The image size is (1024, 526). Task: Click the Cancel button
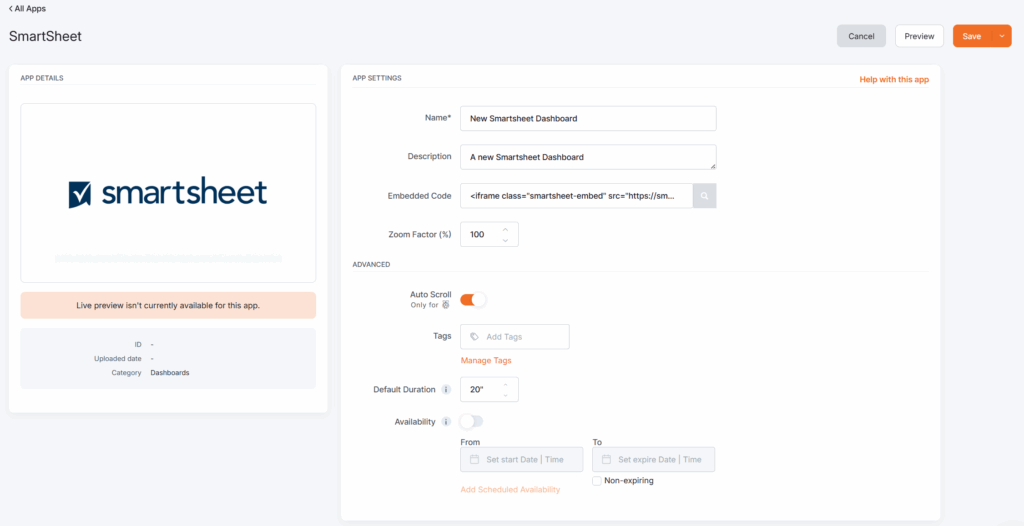[861, 36]
